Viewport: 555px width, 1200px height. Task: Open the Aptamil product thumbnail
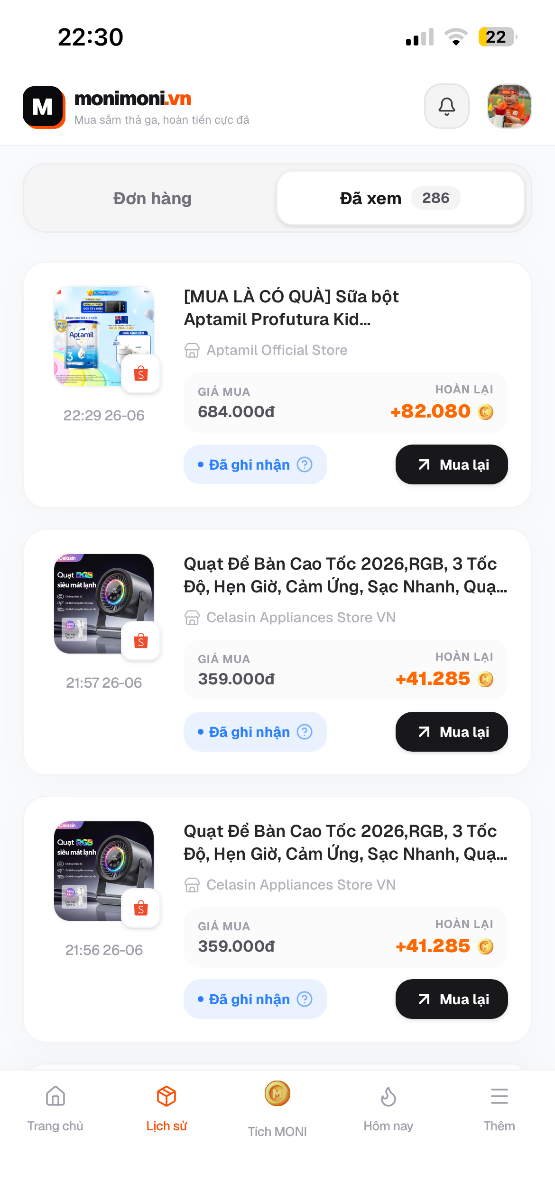coord(104,336)
